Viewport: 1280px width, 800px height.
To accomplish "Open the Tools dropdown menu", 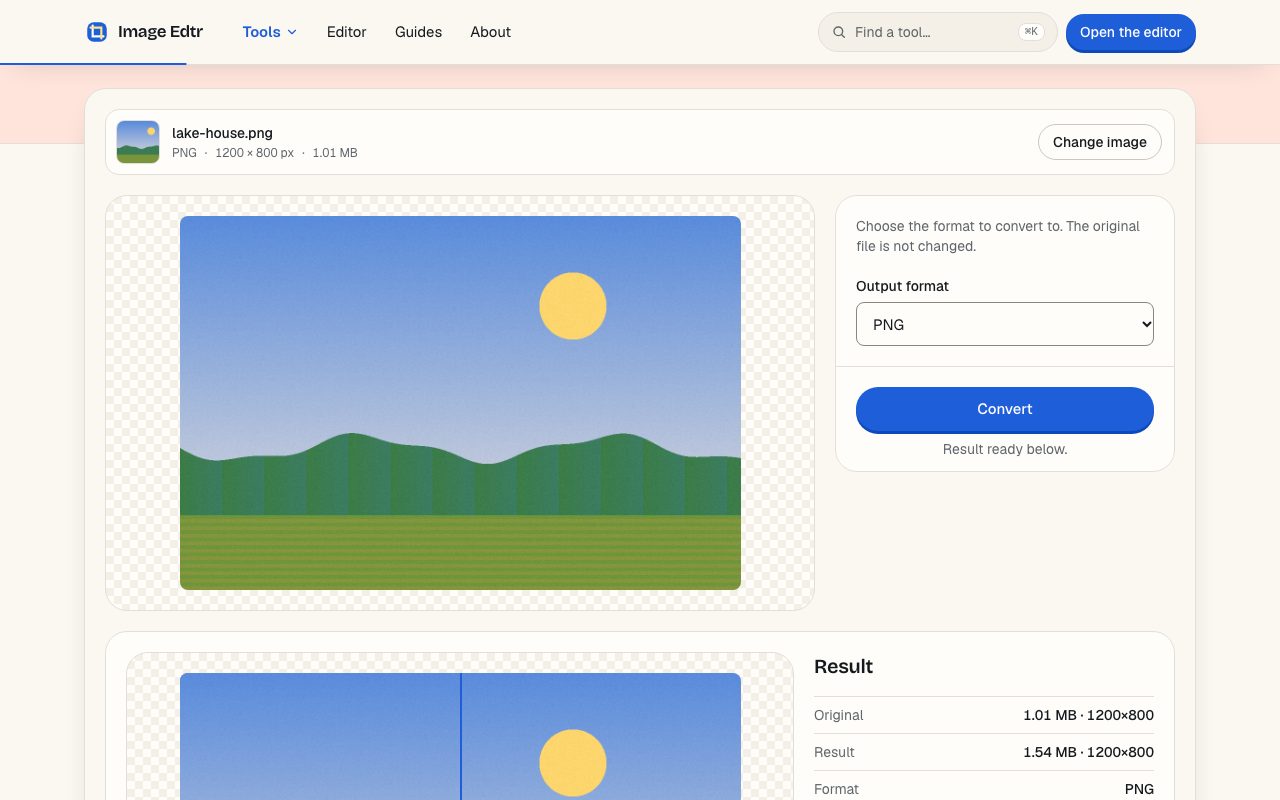I will coord(270,32).
